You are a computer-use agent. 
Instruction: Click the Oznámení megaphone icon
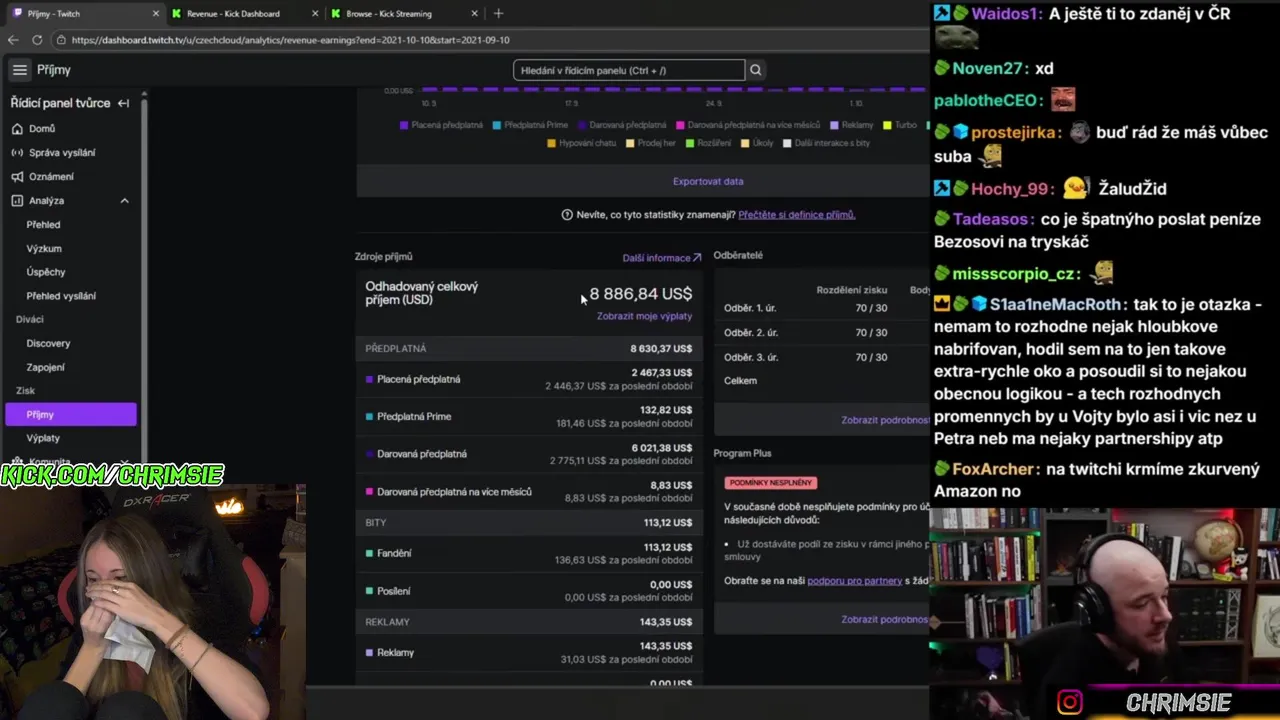17,177
